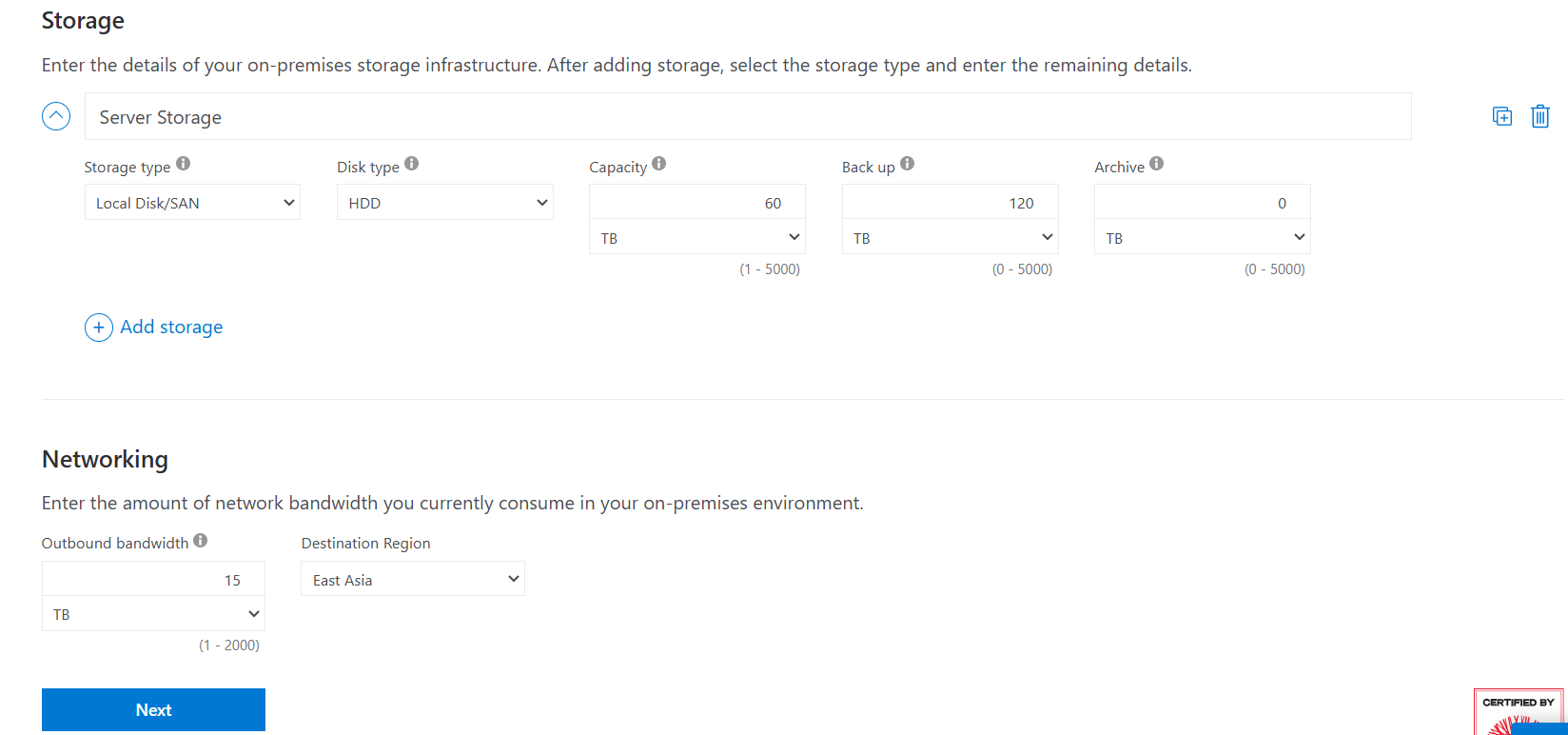The width and height of the screenshot is (1568, 735).
Task: Open the Capacity unit TB dropdown
Action: coord(697,238)
